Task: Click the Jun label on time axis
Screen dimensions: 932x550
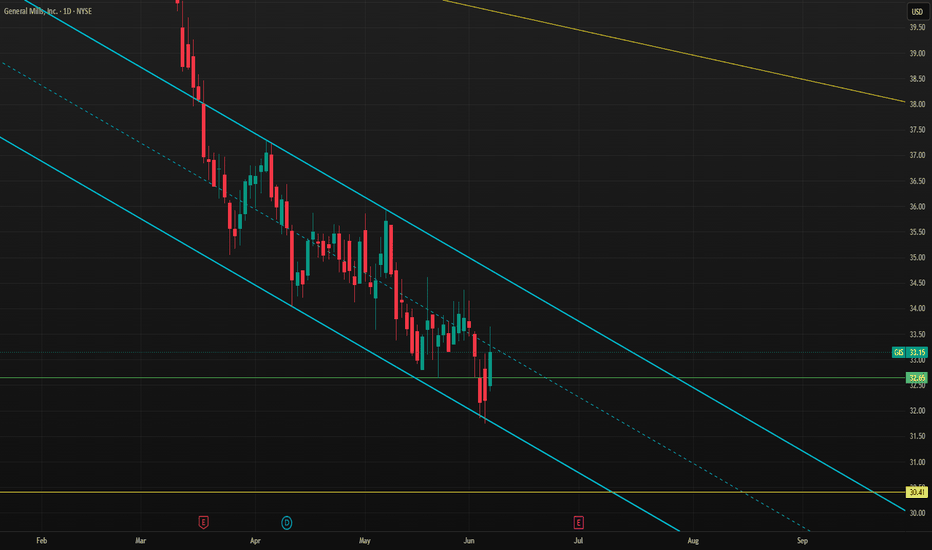Action: click(469, 540)
